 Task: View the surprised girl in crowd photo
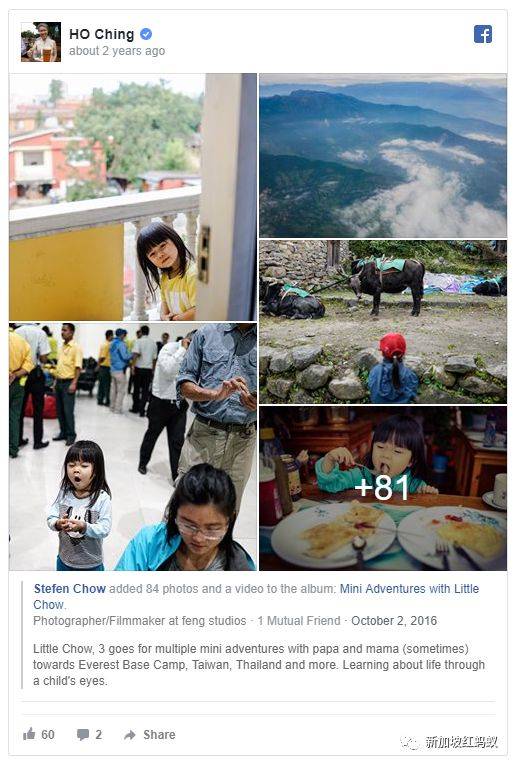[133, 446]
